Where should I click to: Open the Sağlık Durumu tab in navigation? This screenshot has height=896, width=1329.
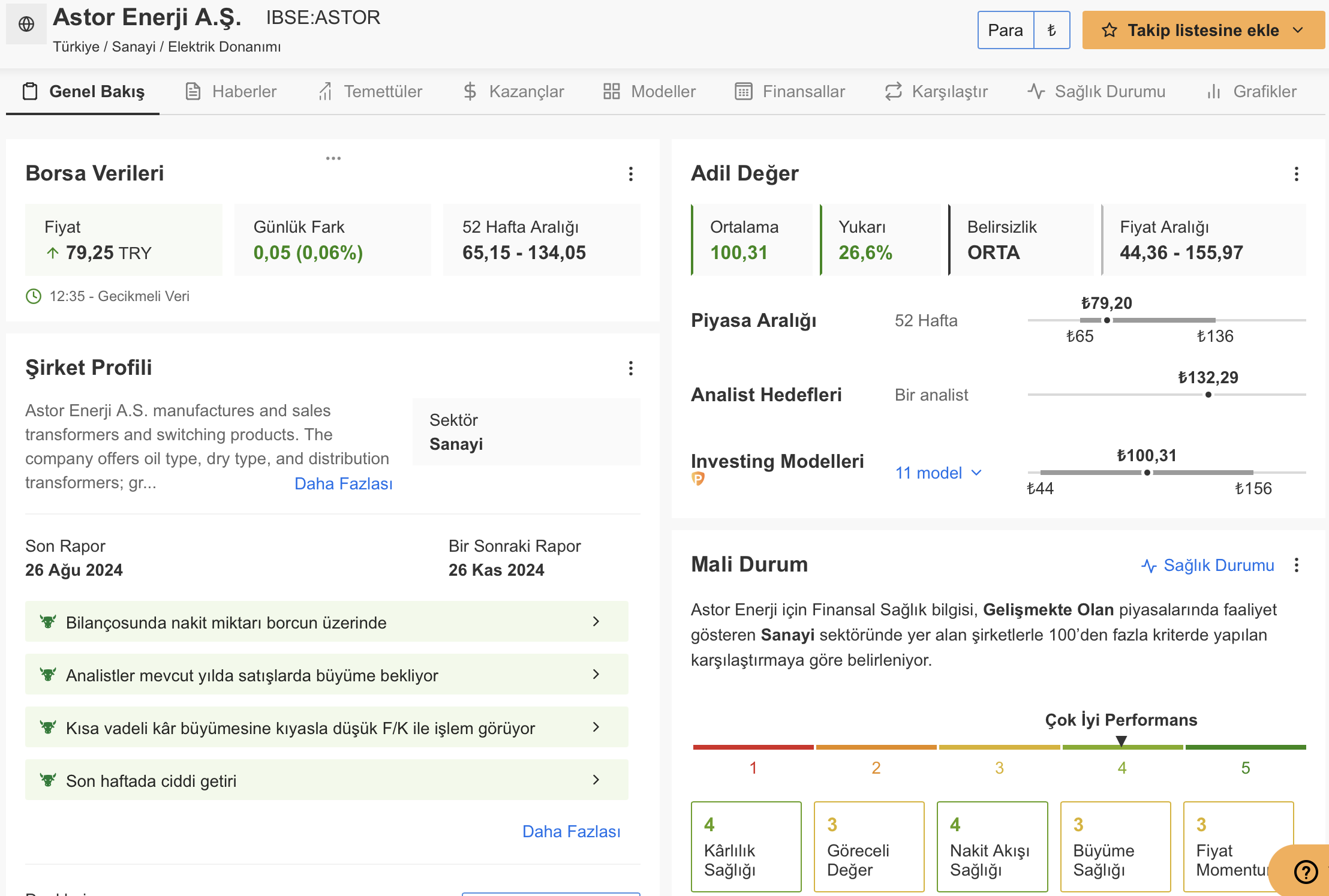tap(1096, 92)
